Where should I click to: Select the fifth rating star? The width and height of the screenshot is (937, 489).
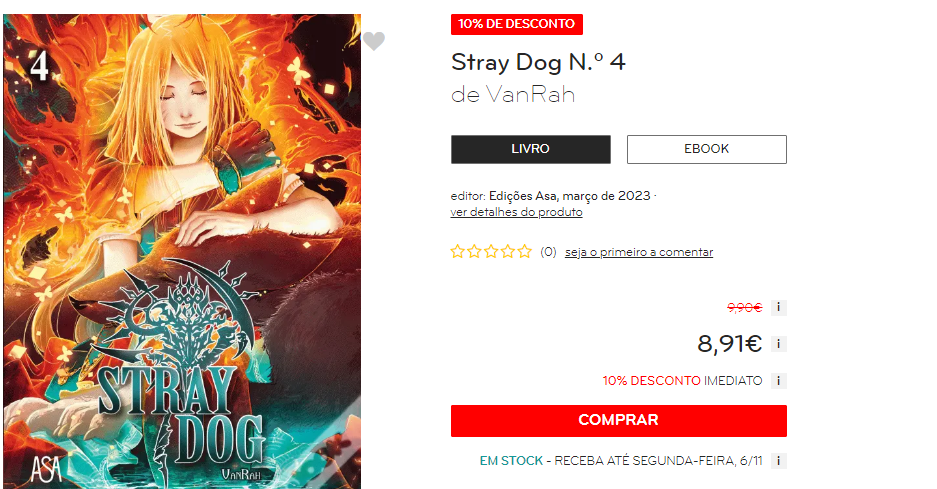[525, 252]
